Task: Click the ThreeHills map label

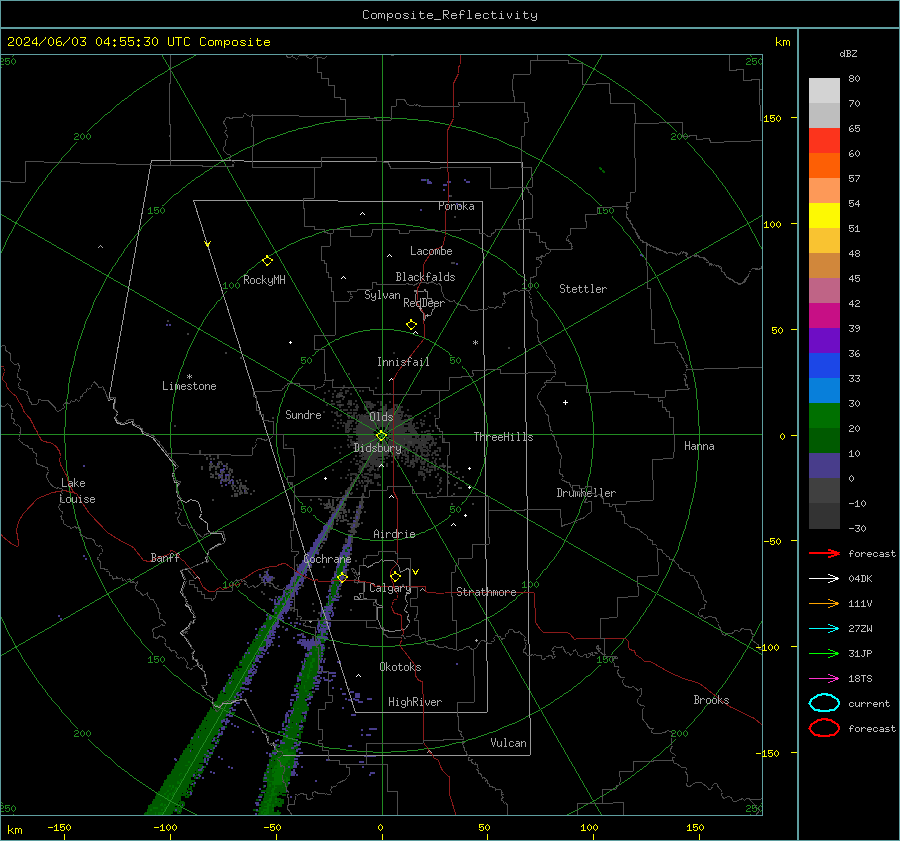Action: (x=503, y=437)
